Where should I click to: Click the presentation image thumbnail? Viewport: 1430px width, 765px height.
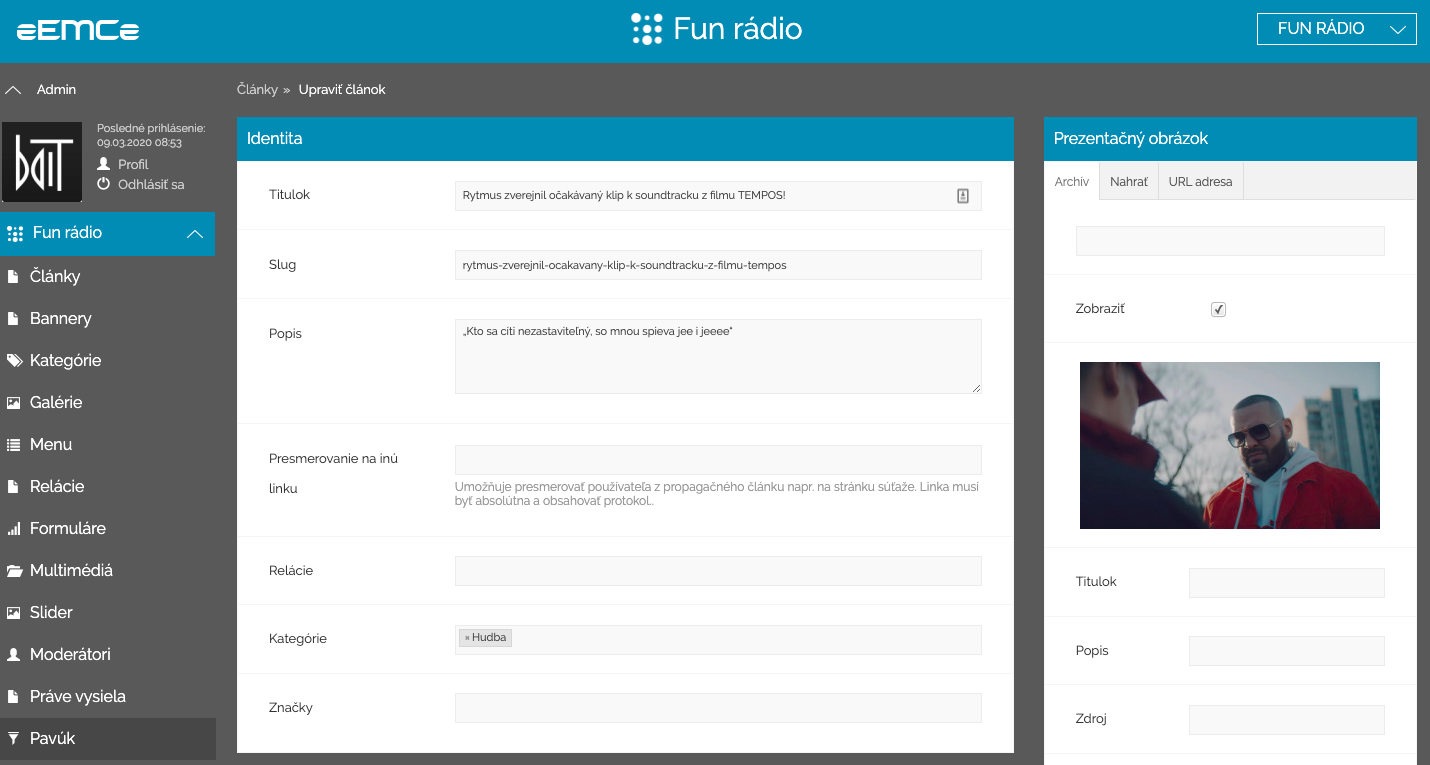1229,445
